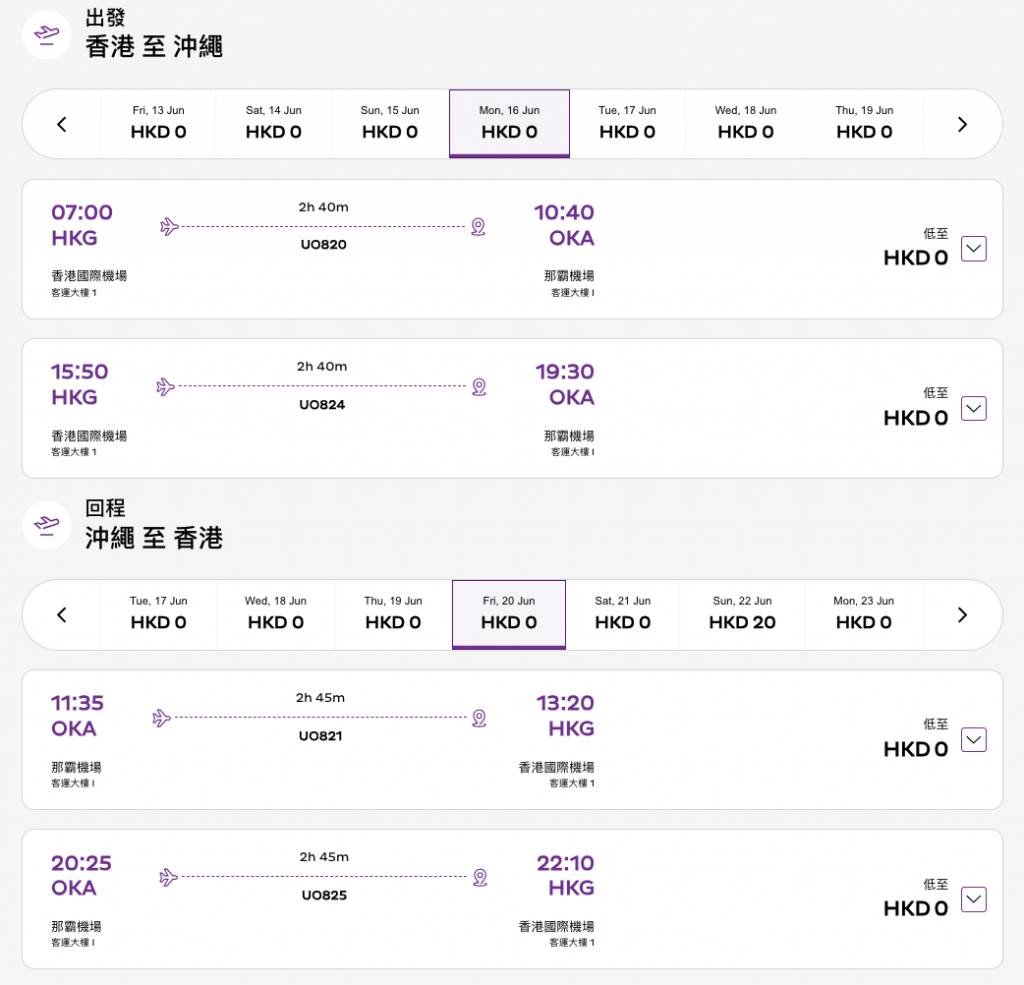Select Fri, 13 Jun departure date
The width and height of the screenshot is (1024, 985).
[x=158, y=123]
